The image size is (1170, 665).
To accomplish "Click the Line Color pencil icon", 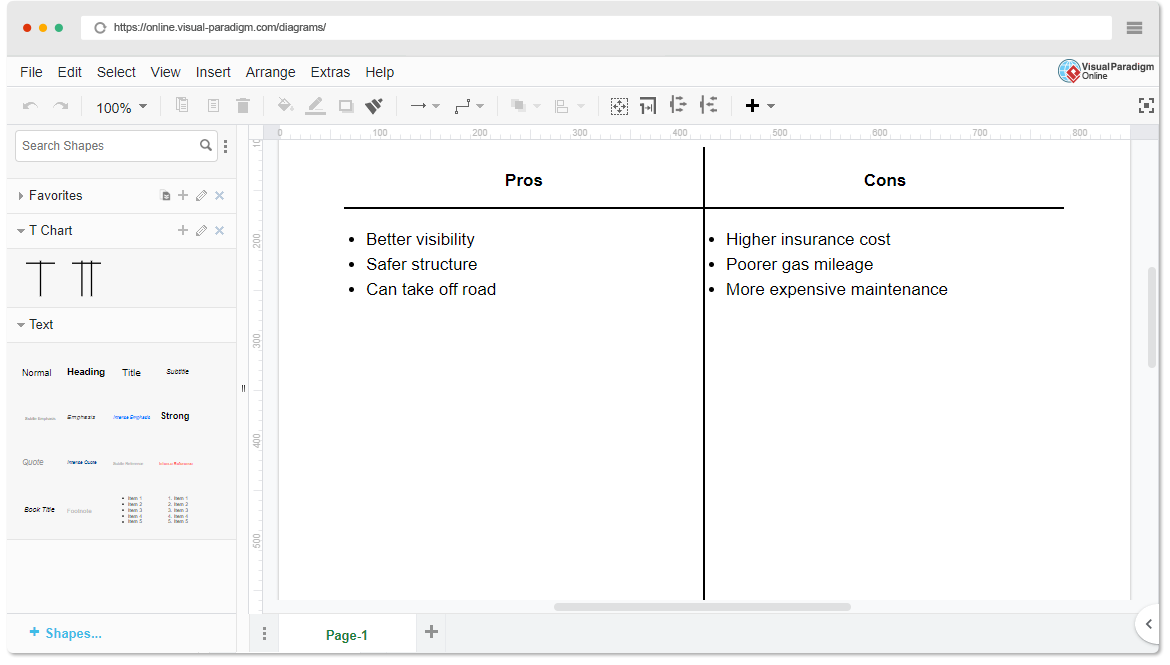I will click(x=316, y=105).
